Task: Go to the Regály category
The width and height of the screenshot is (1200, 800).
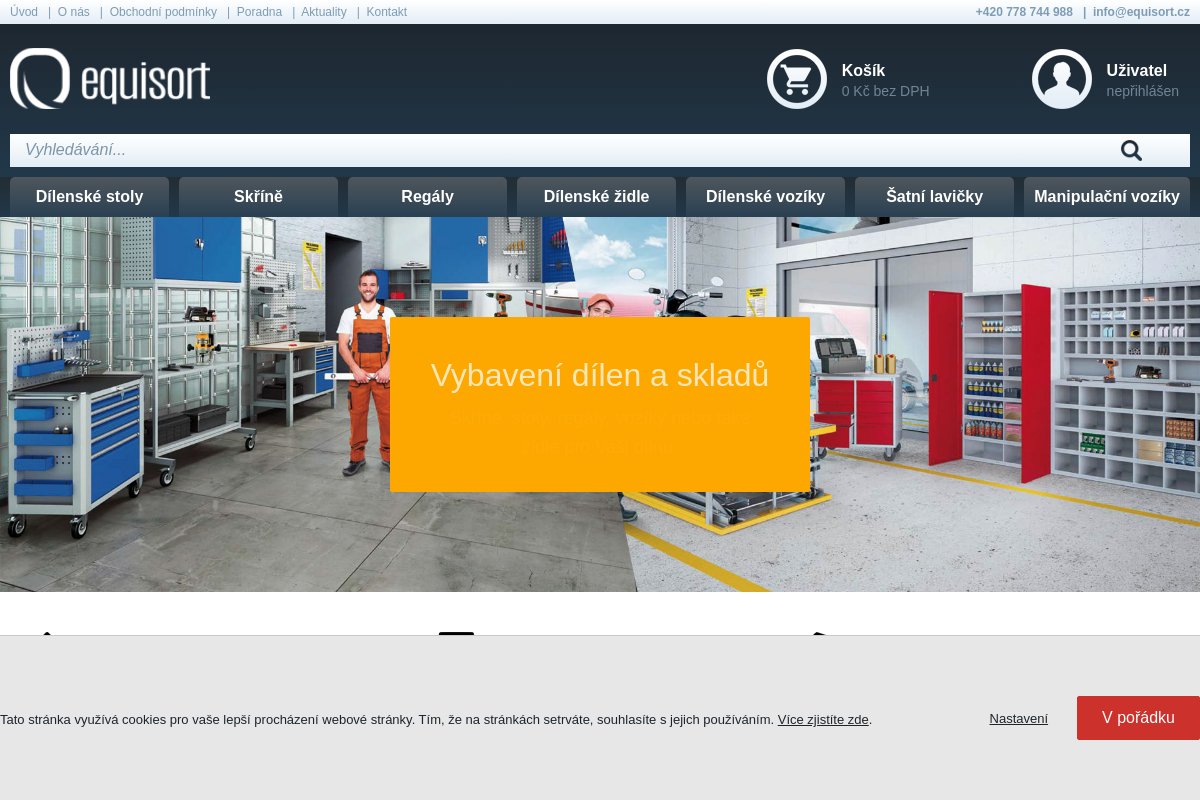Action: tap(427, 197)
